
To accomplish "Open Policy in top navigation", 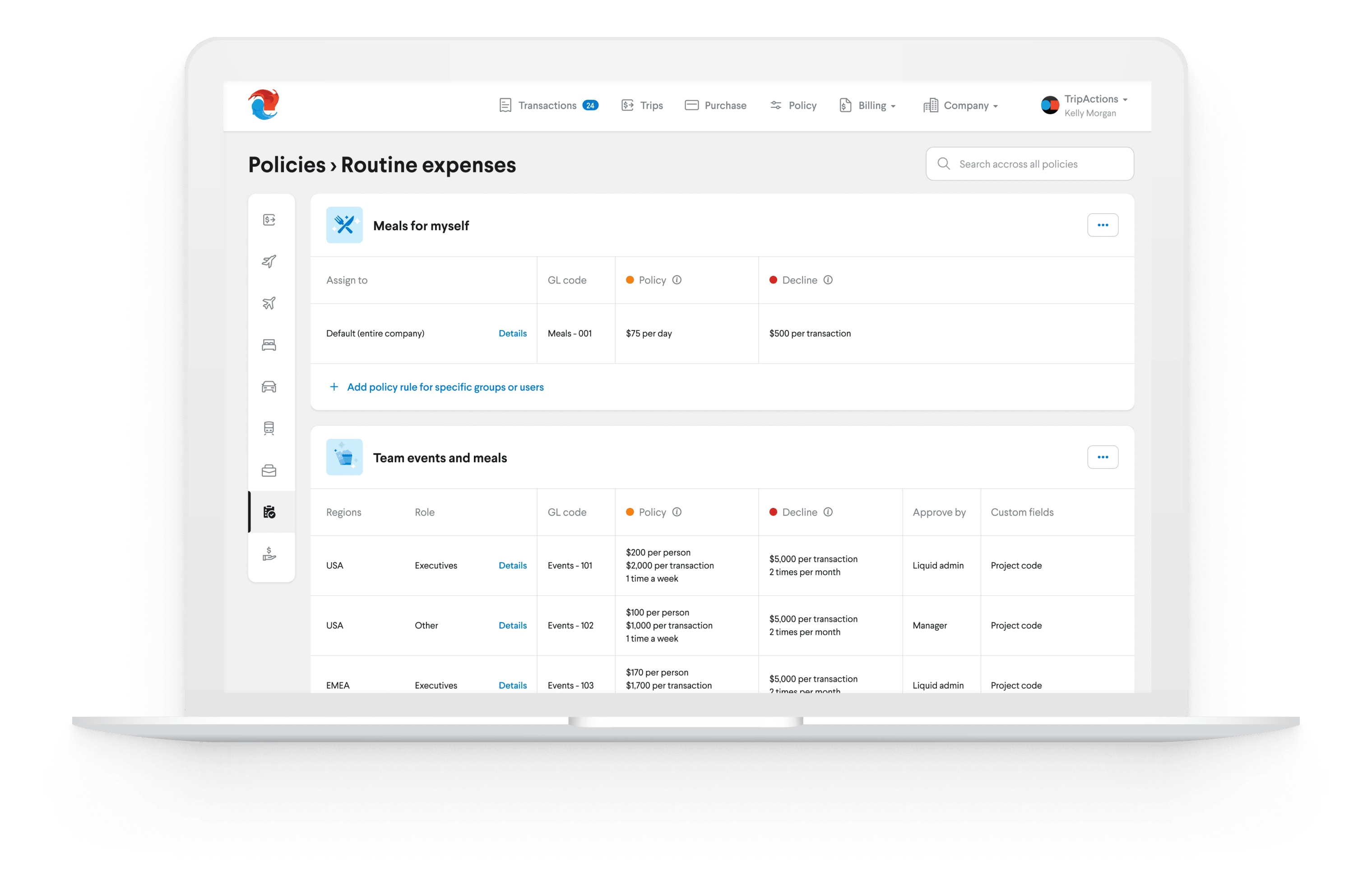I will [793, 106].
